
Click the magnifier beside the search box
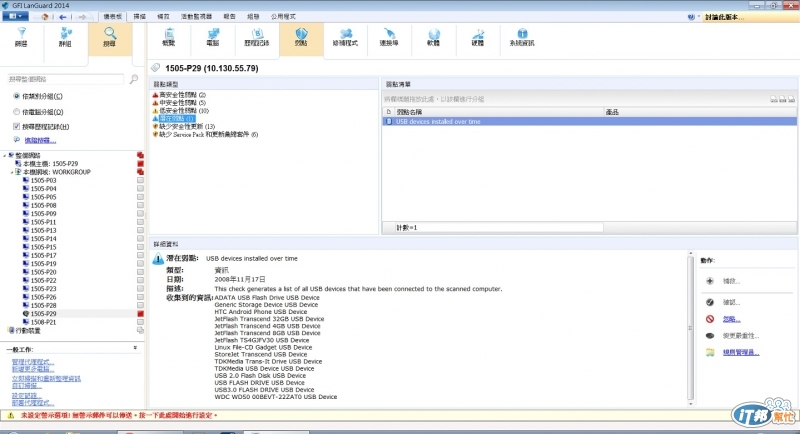[134, 79]
